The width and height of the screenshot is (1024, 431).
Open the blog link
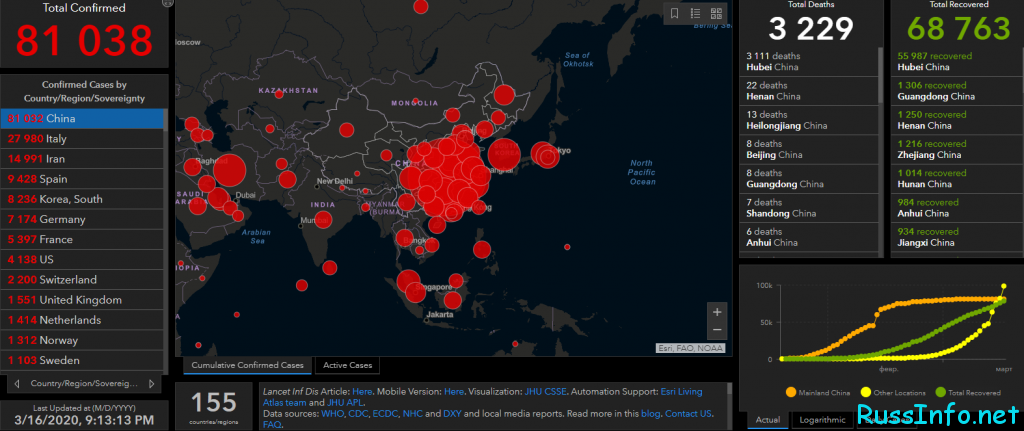click(x=651, y=414)
